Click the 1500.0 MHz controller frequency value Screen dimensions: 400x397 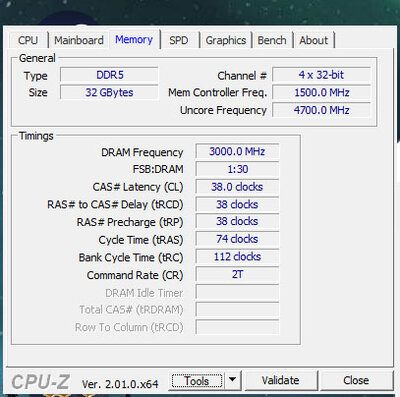[x=321, y=92]
